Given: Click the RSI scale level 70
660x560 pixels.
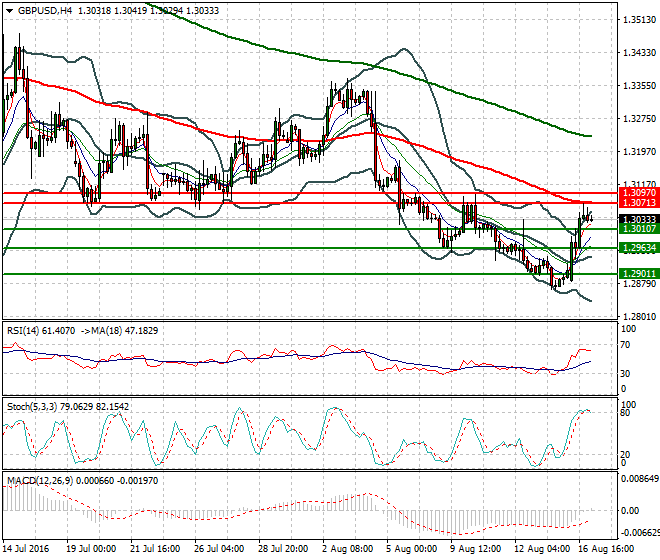Looking at the screenshot, I should point(625,345).
